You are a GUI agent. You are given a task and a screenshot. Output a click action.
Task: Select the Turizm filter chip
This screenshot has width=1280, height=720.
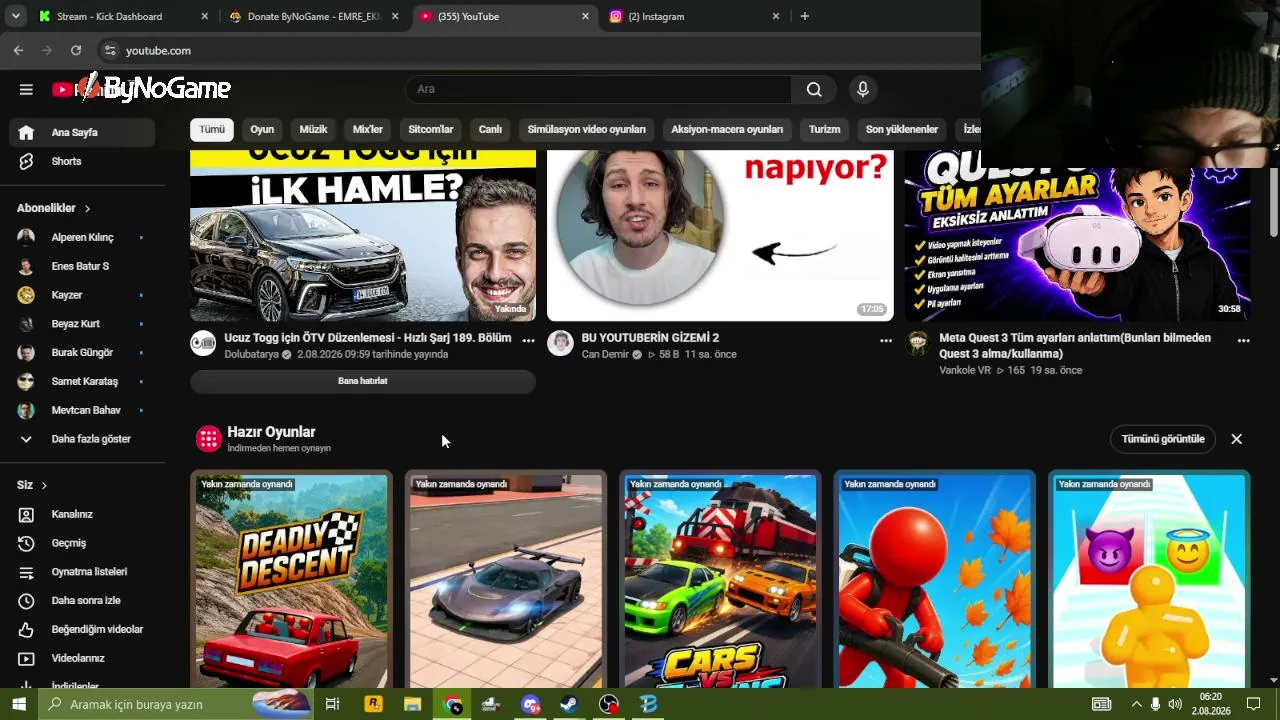coord(825,129)
